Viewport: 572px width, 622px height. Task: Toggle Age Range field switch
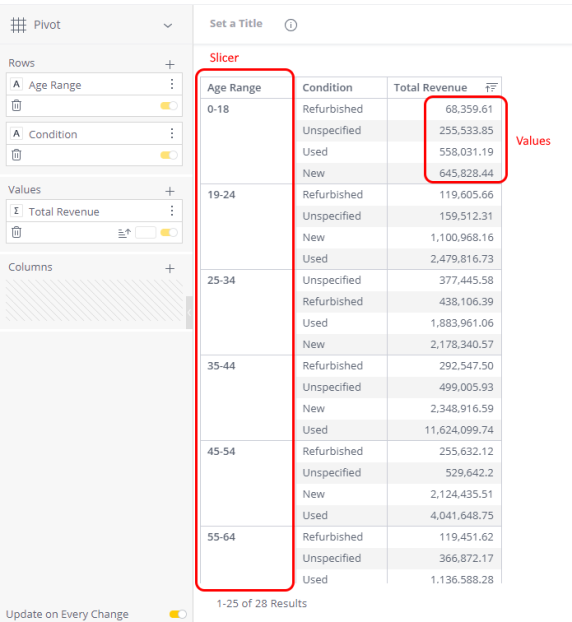[169, 106]
